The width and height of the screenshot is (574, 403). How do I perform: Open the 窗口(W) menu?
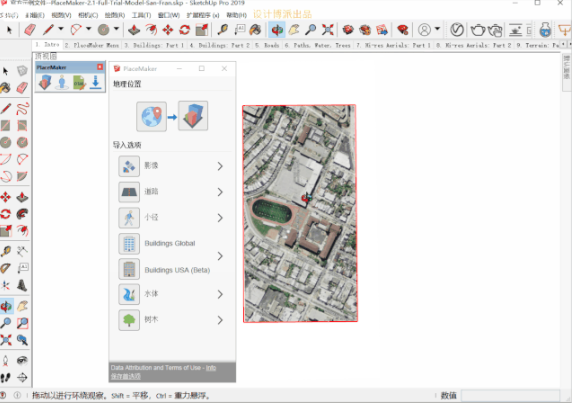click(x=168, y=15)
